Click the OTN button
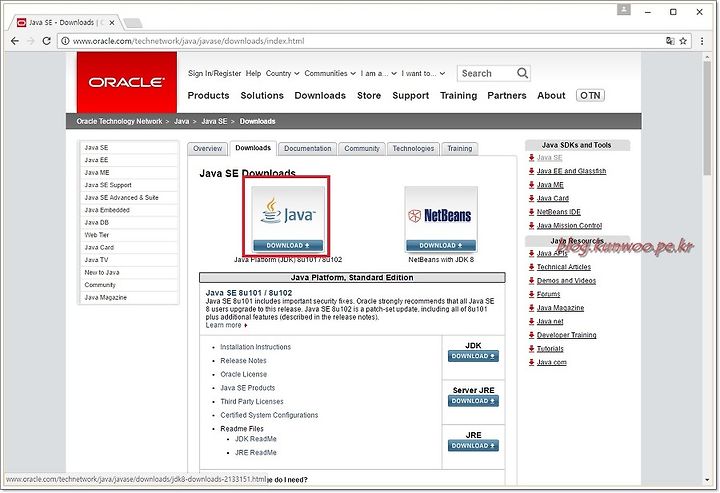 coord(590,95)
